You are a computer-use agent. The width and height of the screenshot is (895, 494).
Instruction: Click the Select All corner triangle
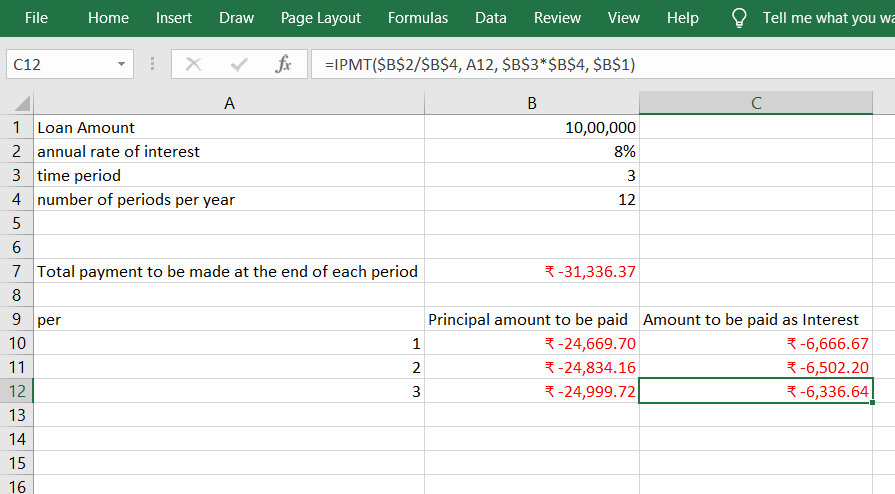point(17,103)
